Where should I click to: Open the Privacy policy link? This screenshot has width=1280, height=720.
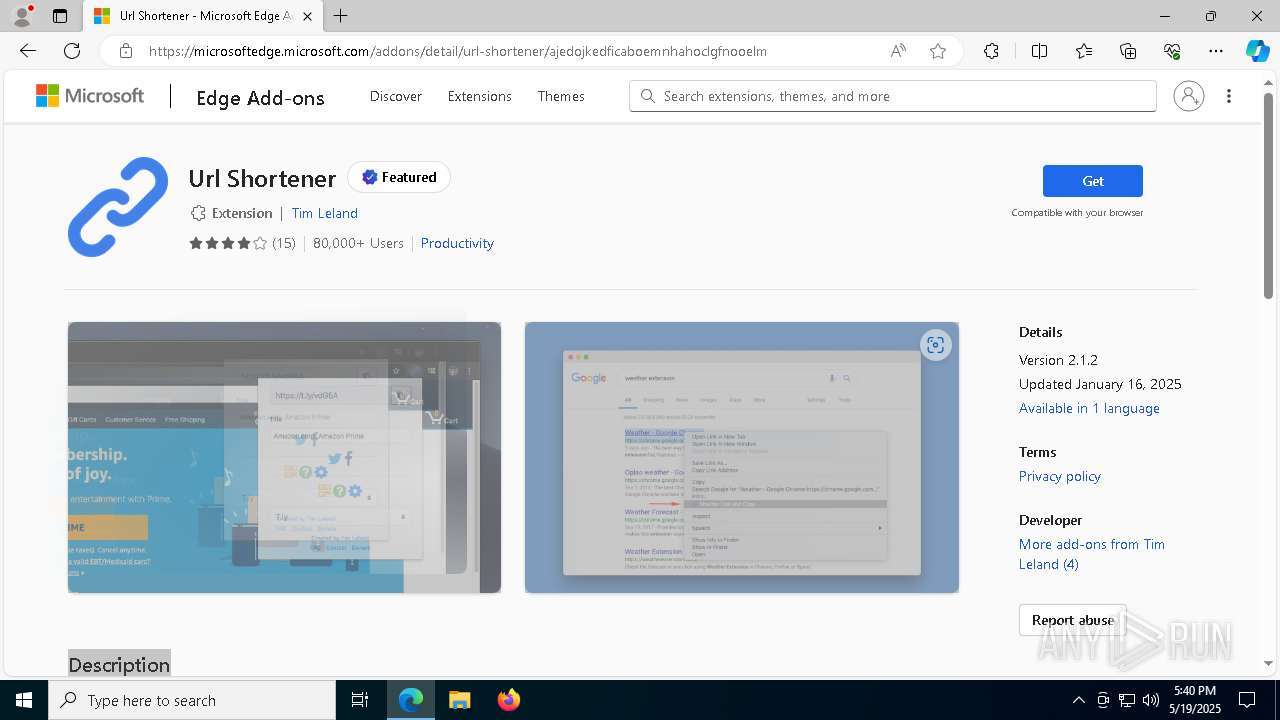point(1060,476)
